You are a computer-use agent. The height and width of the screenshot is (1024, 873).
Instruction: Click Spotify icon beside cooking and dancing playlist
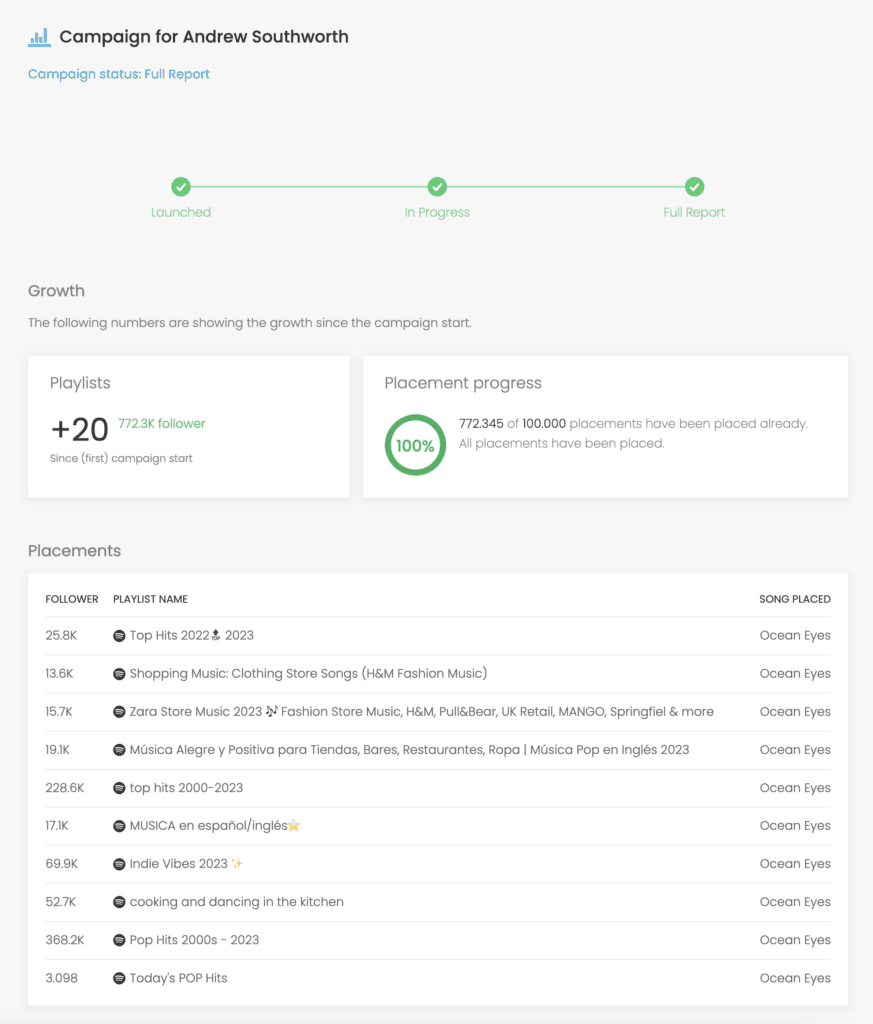click(x=119, y=902)
